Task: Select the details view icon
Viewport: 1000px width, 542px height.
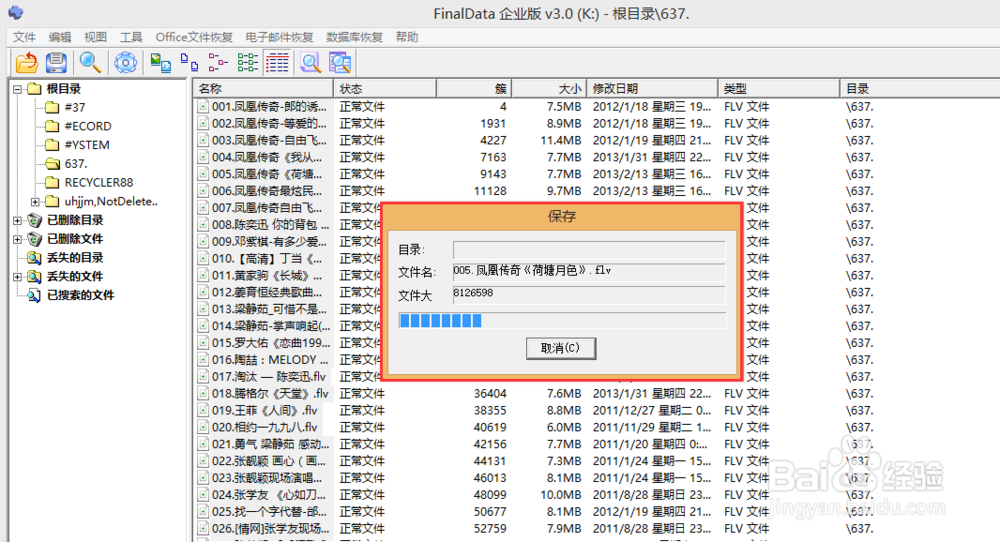Action: point(277,62)
